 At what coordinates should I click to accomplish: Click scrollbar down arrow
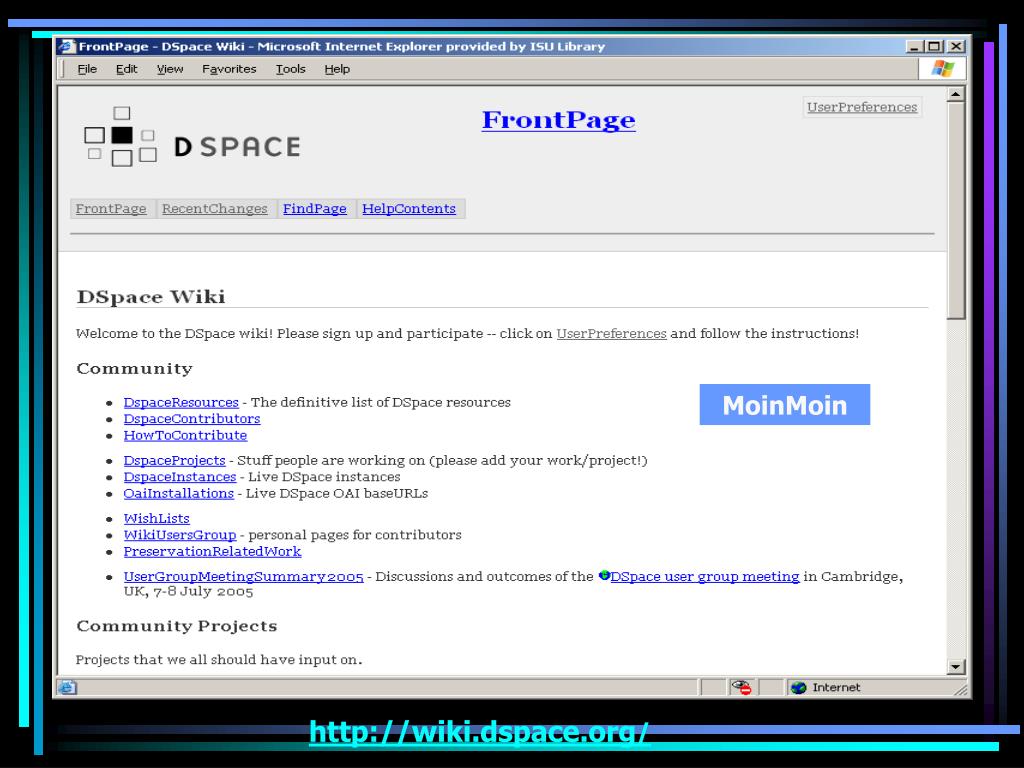click(x=956, y=667)
